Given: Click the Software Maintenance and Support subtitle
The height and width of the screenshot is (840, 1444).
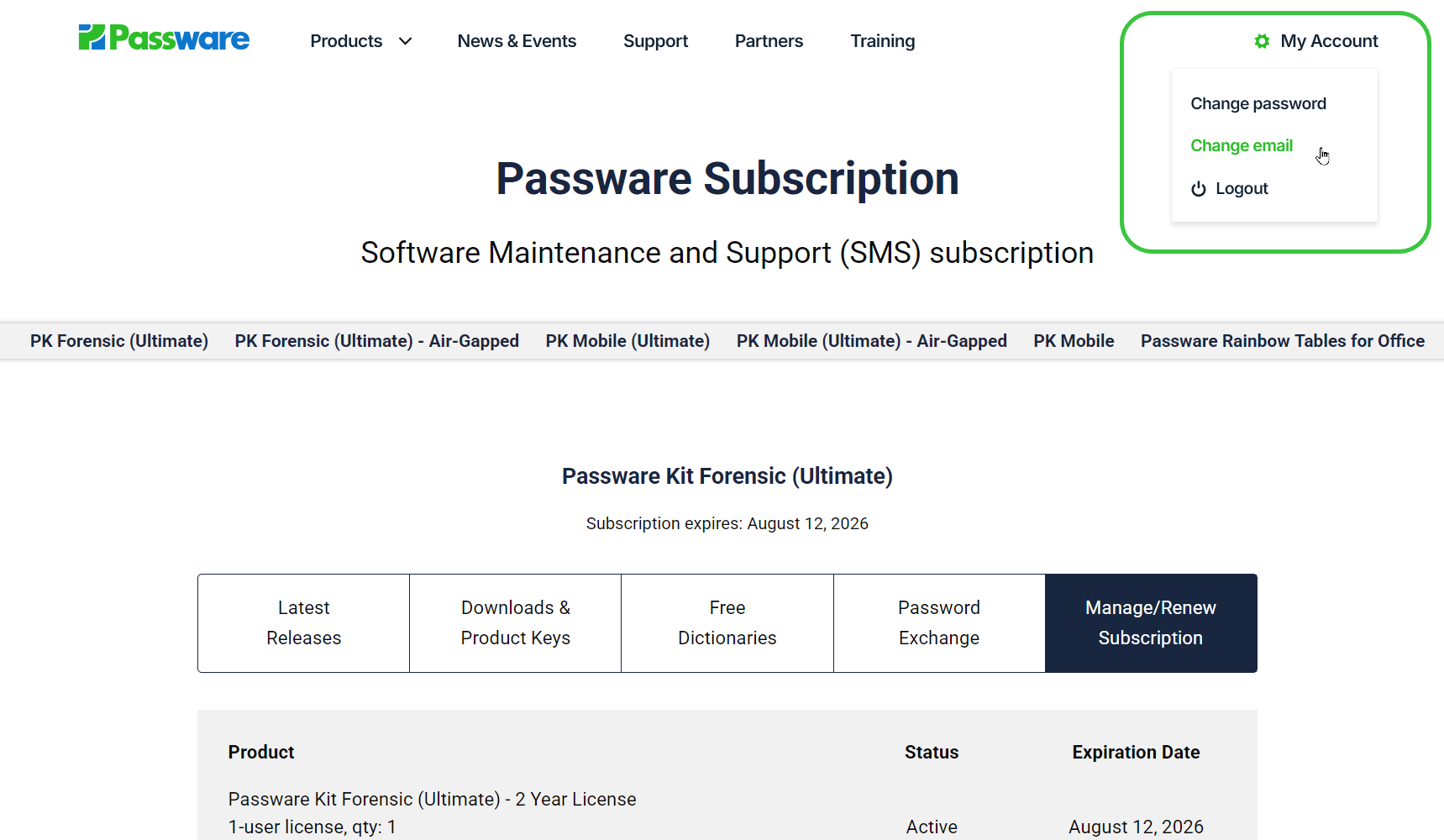Looking at the screenshot, I should 727,253.
